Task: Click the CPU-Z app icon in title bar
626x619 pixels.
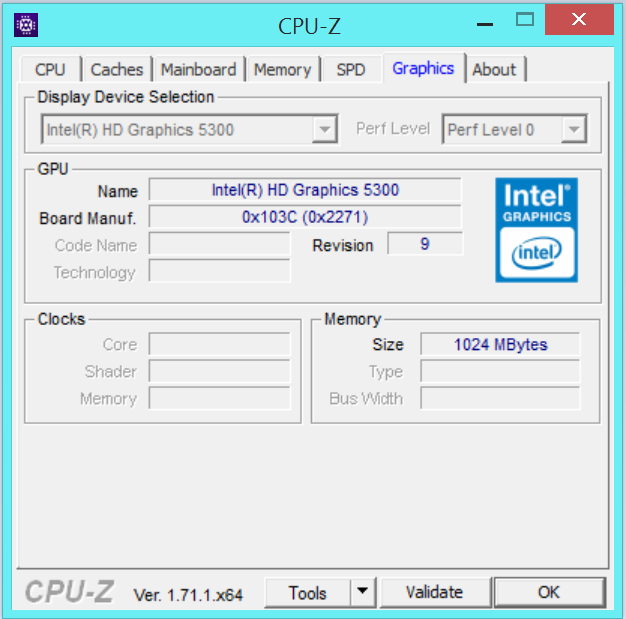Action: 26,25
